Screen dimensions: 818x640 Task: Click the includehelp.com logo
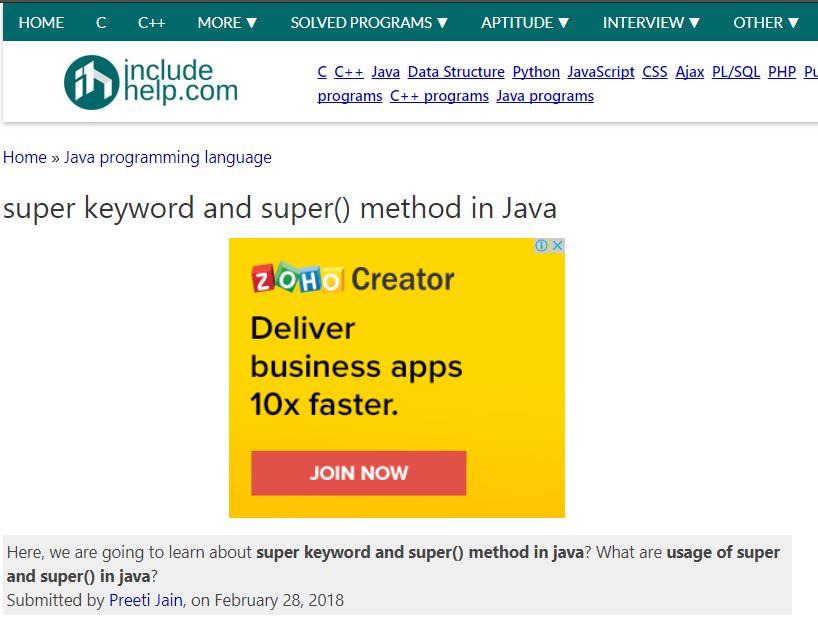pyautogui.click(x=151, y=82)
